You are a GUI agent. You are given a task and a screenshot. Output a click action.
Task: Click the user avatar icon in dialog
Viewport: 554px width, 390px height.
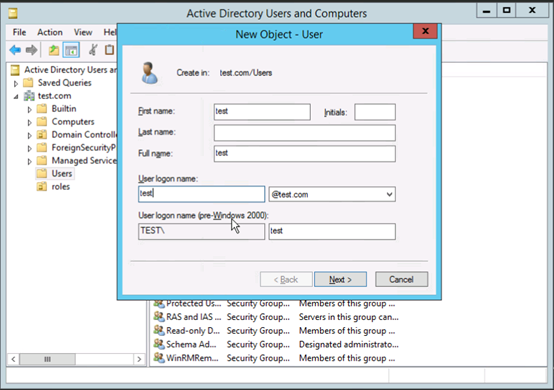(x=149, y=73)
